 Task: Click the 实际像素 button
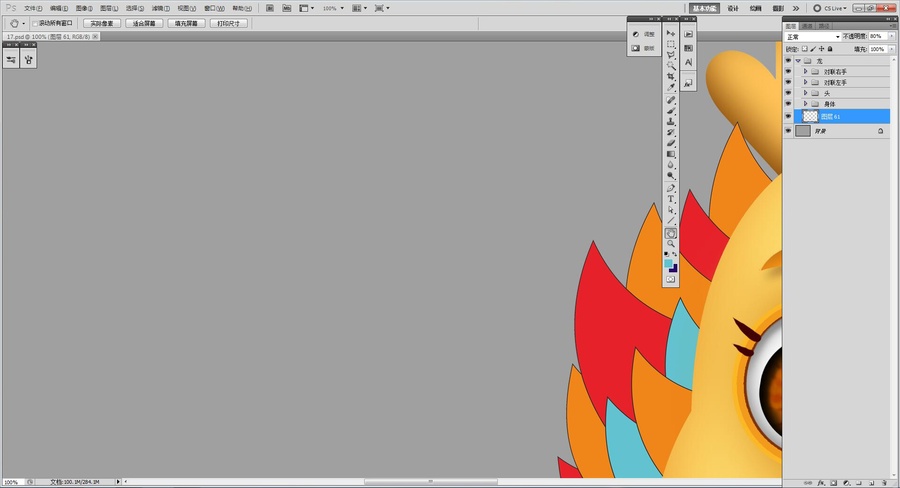click(x=102, y=24)
